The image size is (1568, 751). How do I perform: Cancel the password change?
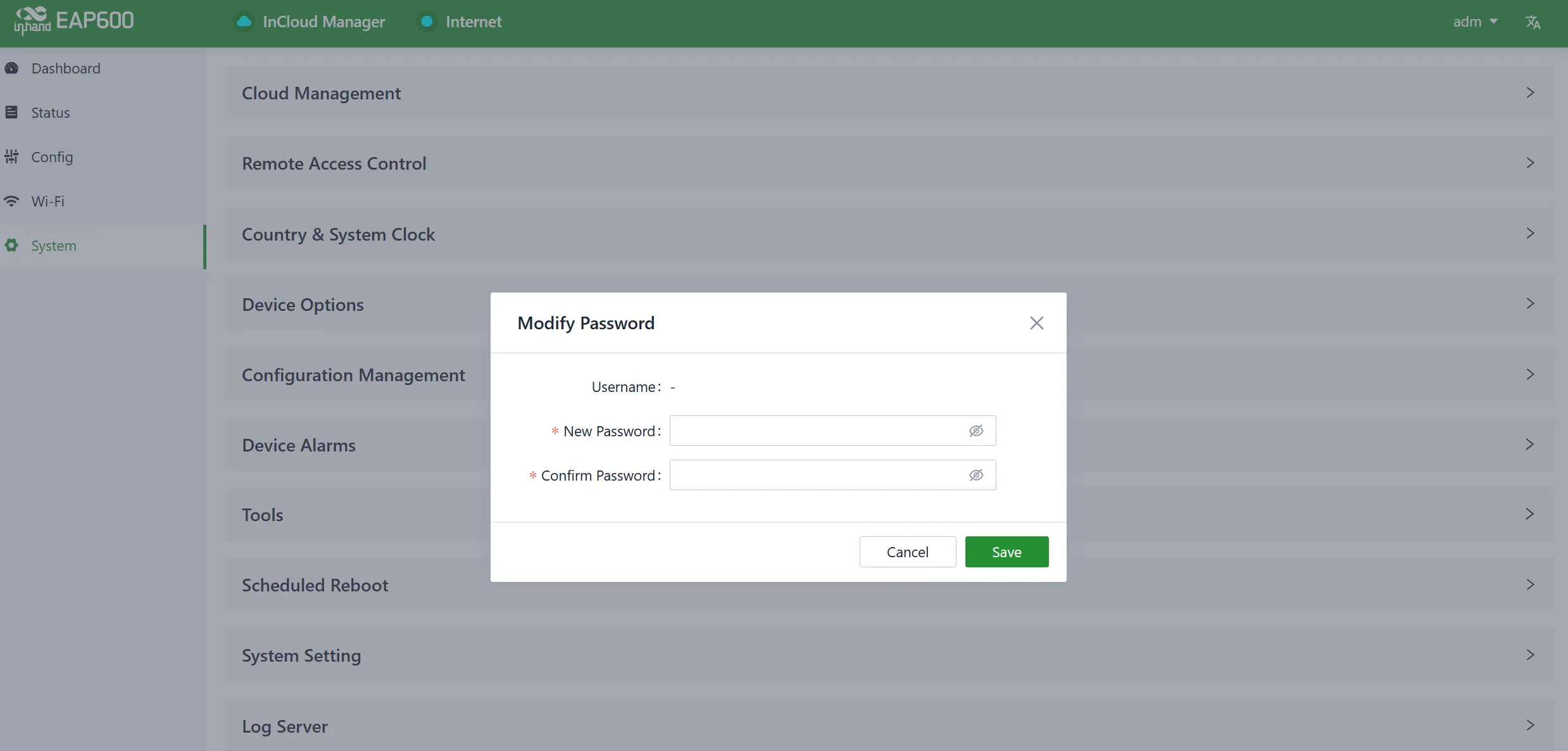907,552
